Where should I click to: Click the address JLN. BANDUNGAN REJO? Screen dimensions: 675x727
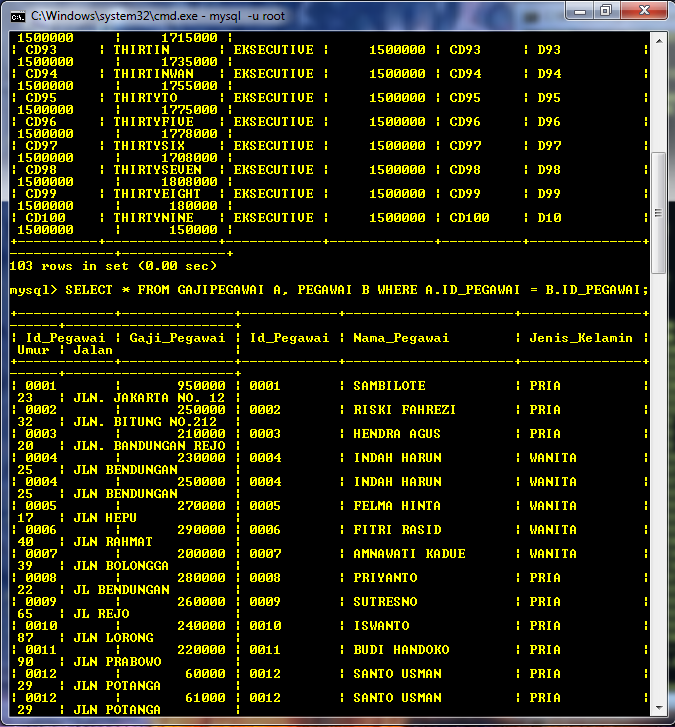149,446
